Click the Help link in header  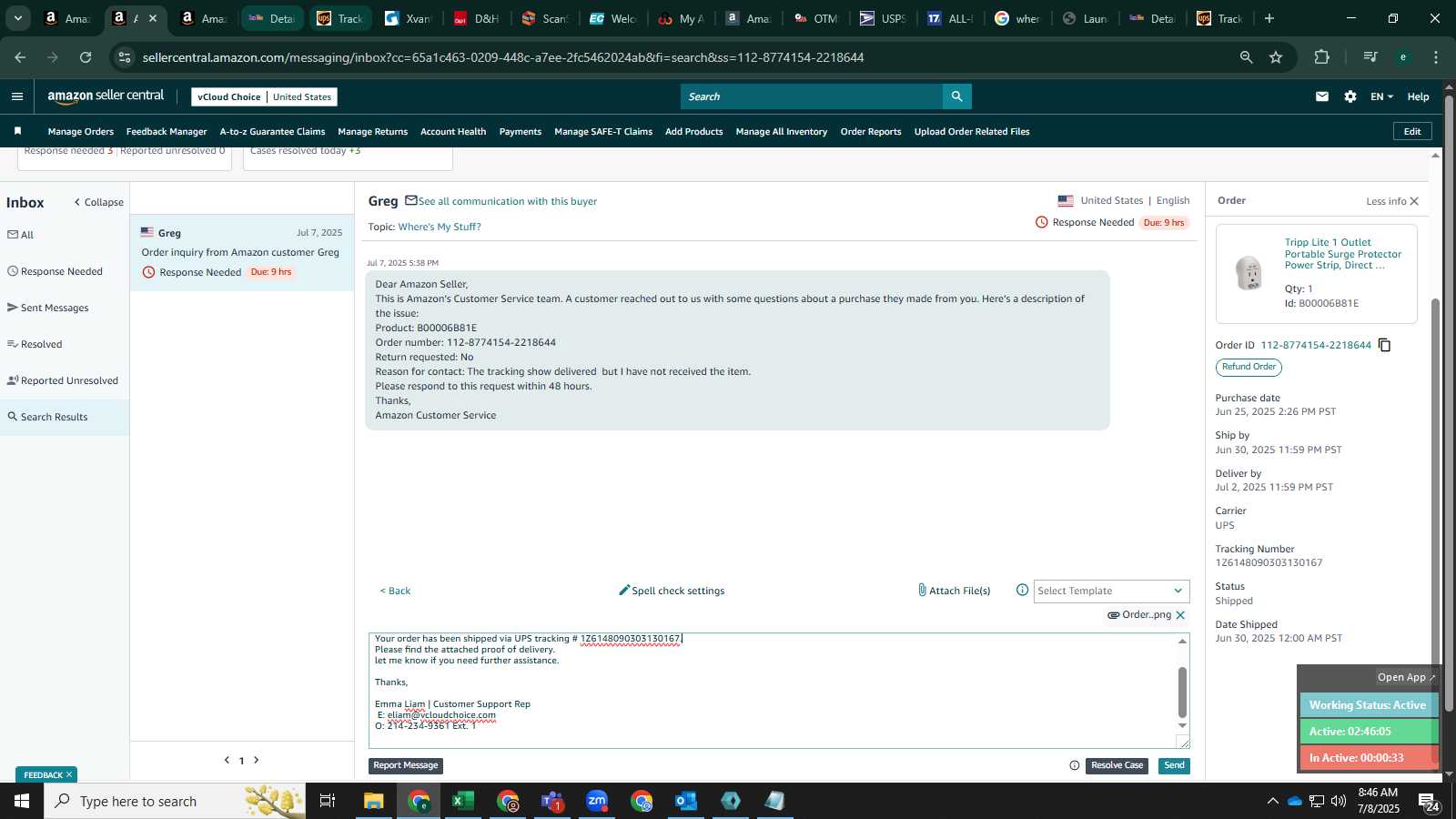[x=1418, y=96]
